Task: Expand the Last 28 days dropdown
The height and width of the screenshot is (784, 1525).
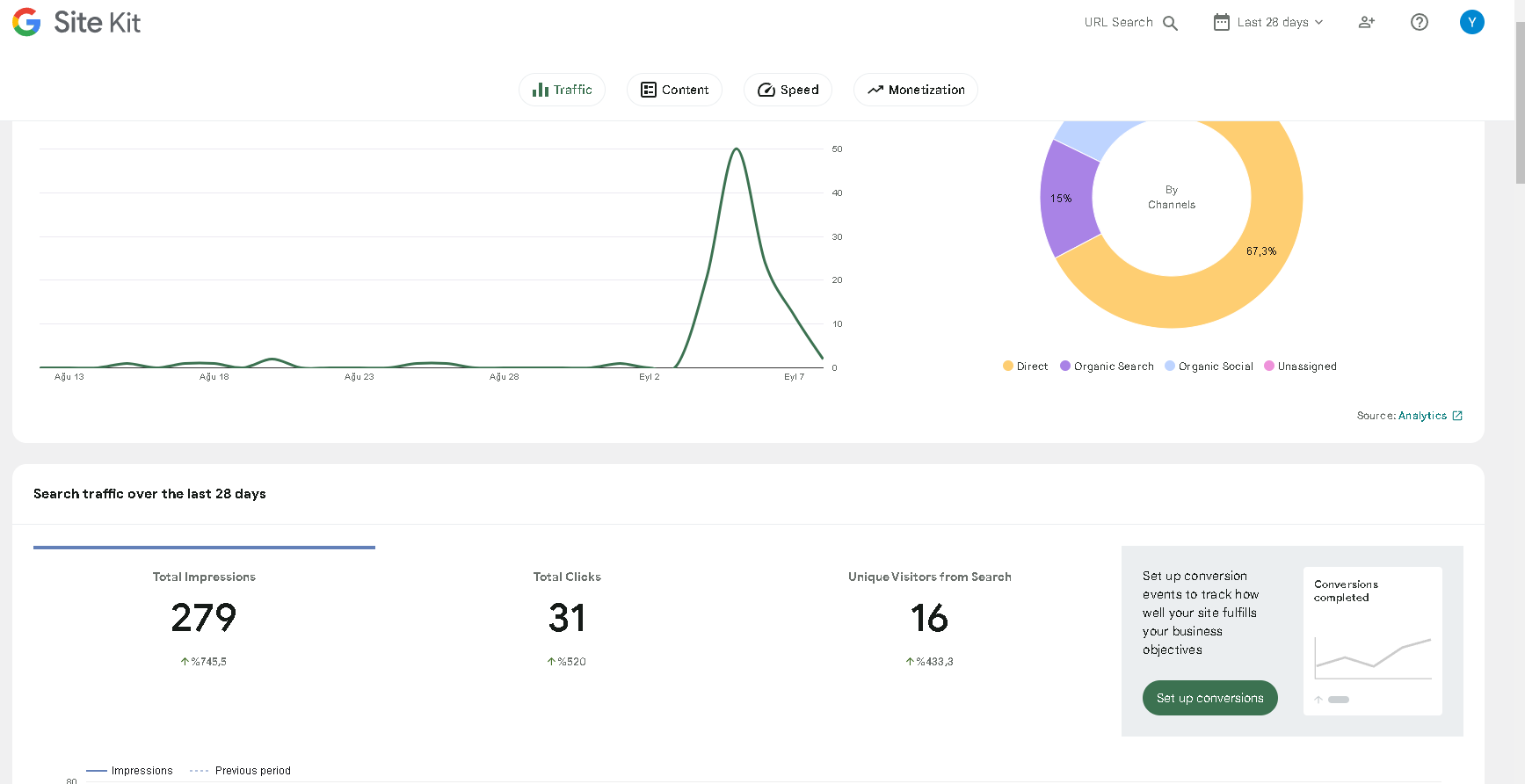Action: 1268,22
